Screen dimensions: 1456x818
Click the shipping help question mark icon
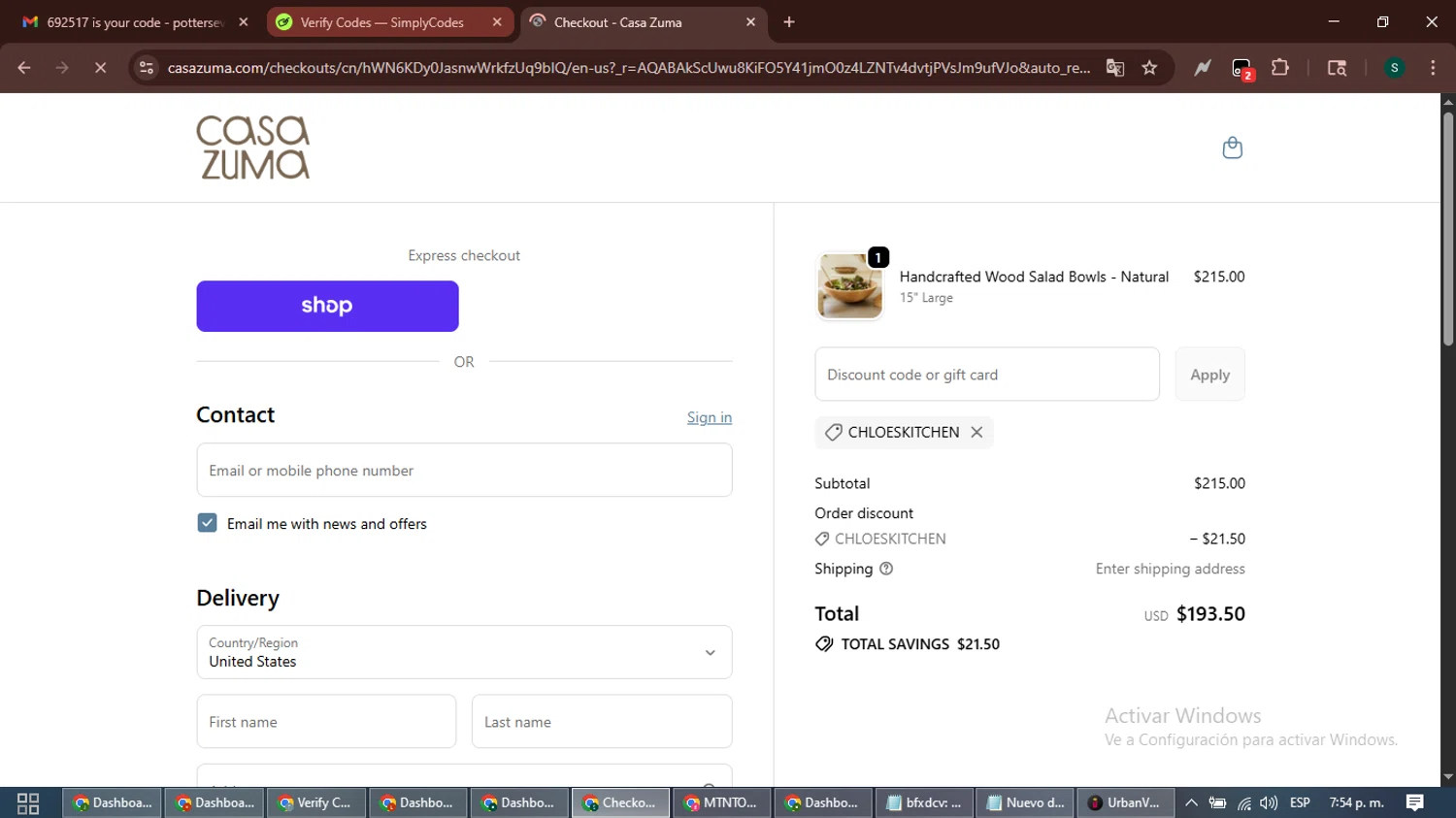[885, 569]
